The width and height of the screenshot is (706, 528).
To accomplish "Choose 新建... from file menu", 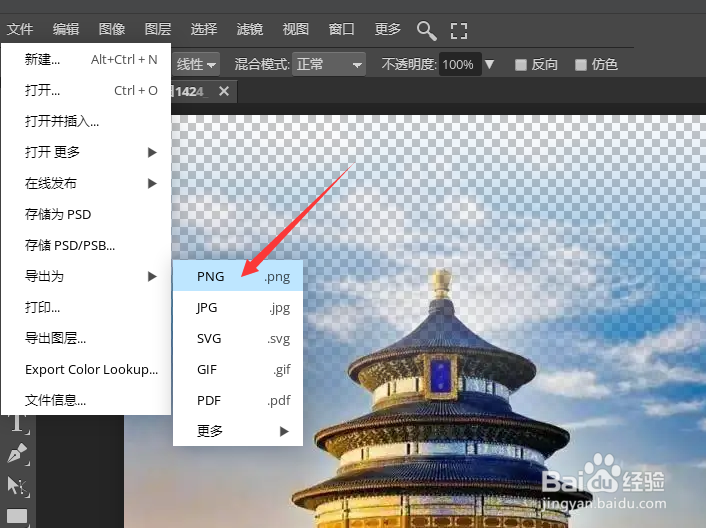I will [x=86, y=59].
